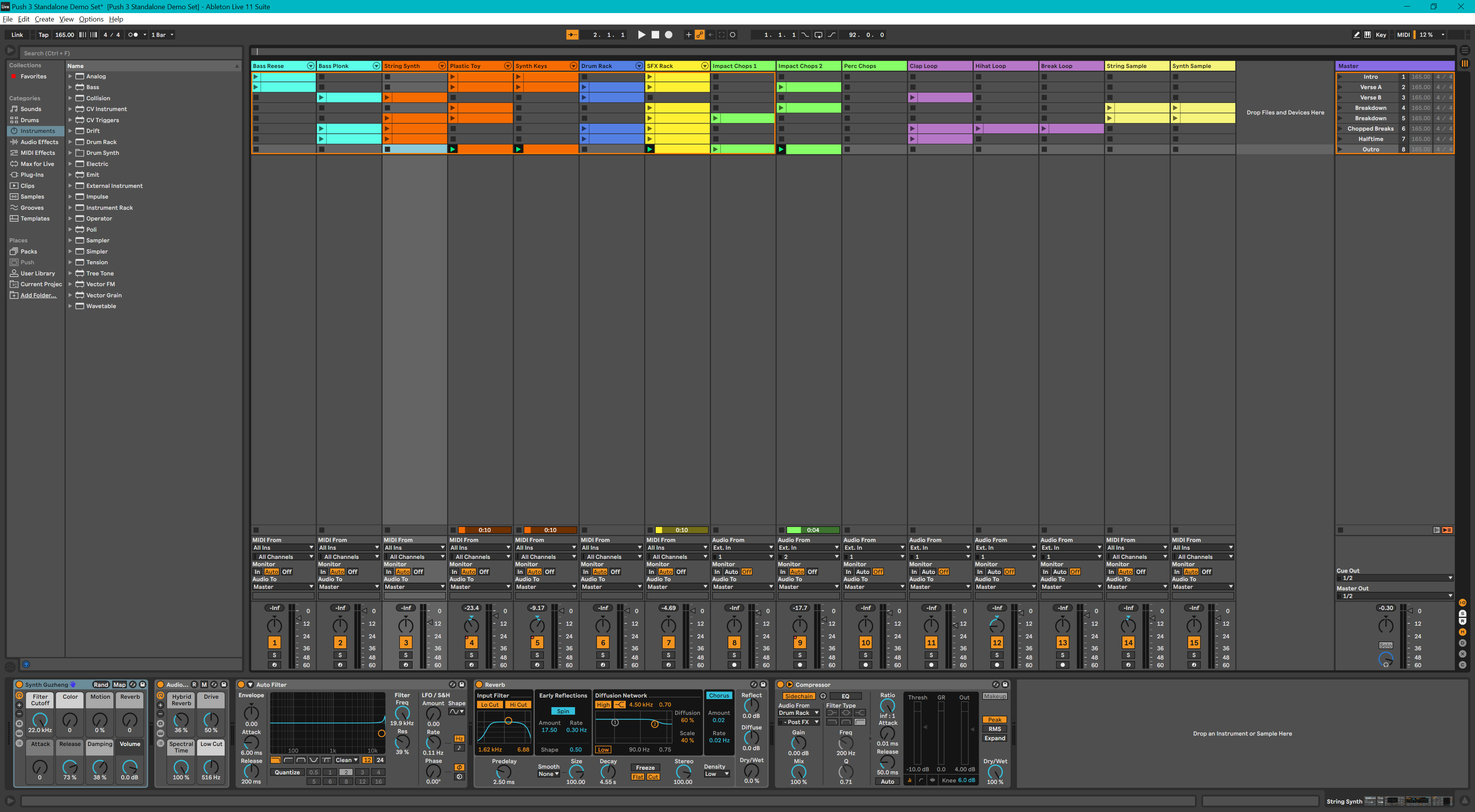Toggle Sidechain in the Compressor device
Viewport: 1475px width, 812px height.
pos(798,696)
